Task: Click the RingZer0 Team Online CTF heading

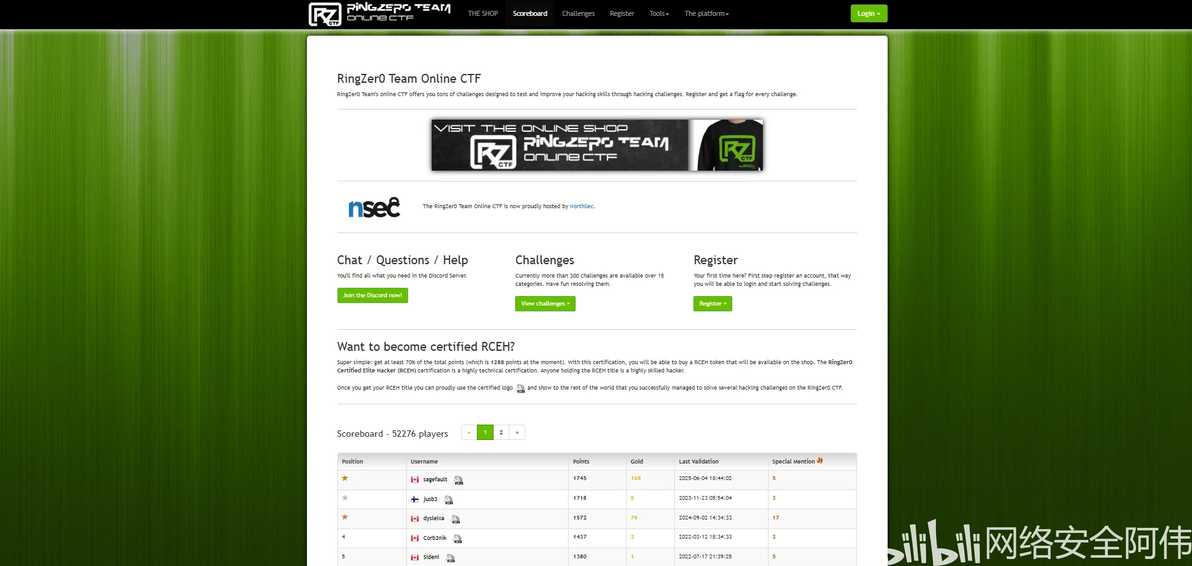Action: pos(409,78)
